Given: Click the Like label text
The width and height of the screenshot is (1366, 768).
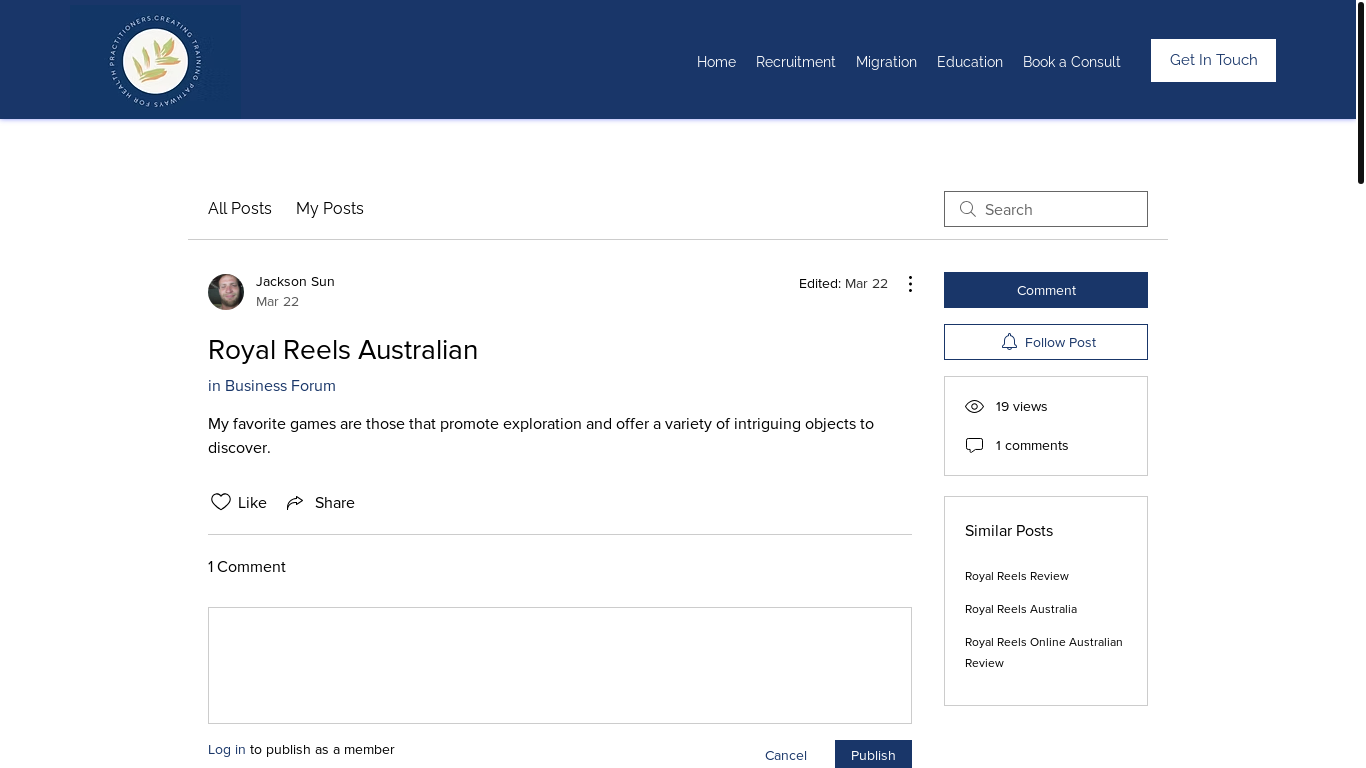Looking at the screenshot, I should [252, 503].
